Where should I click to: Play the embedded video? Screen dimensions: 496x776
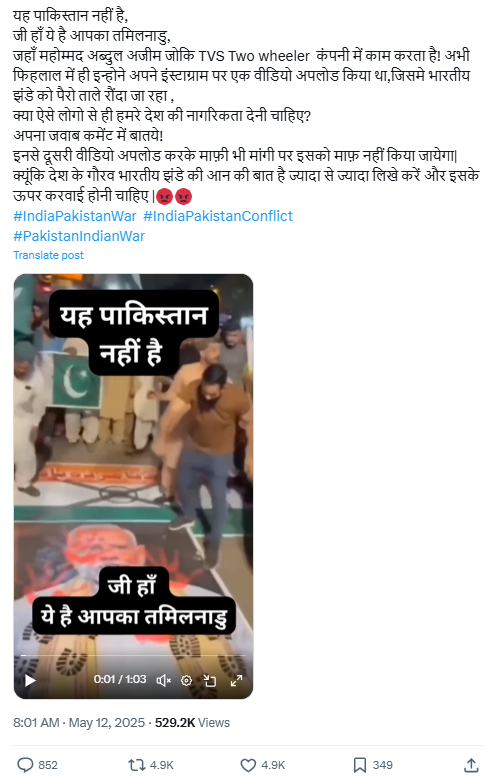click(x=30, y=680)
